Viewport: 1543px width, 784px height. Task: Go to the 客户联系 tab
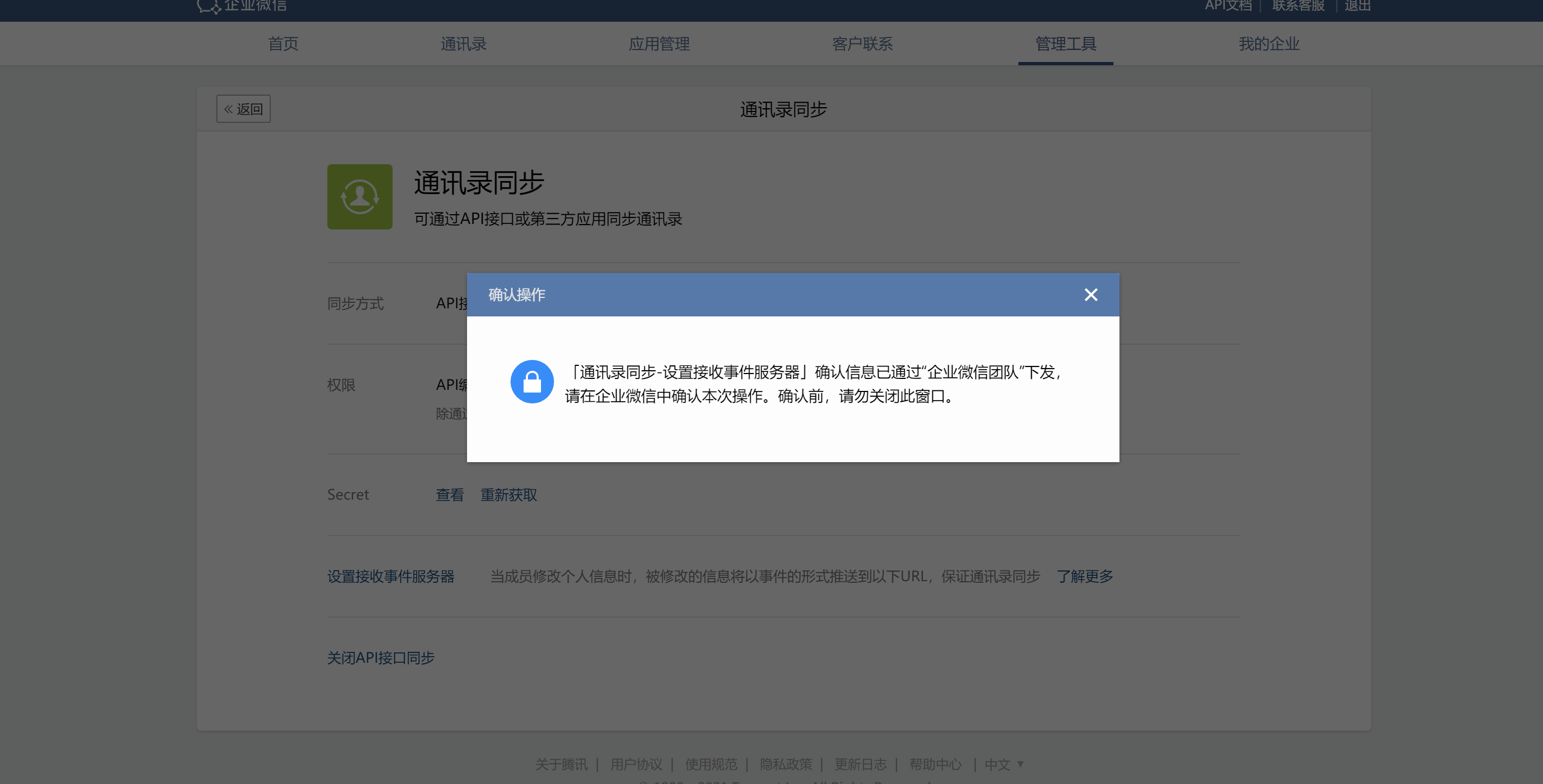click(x=862, y=43)
